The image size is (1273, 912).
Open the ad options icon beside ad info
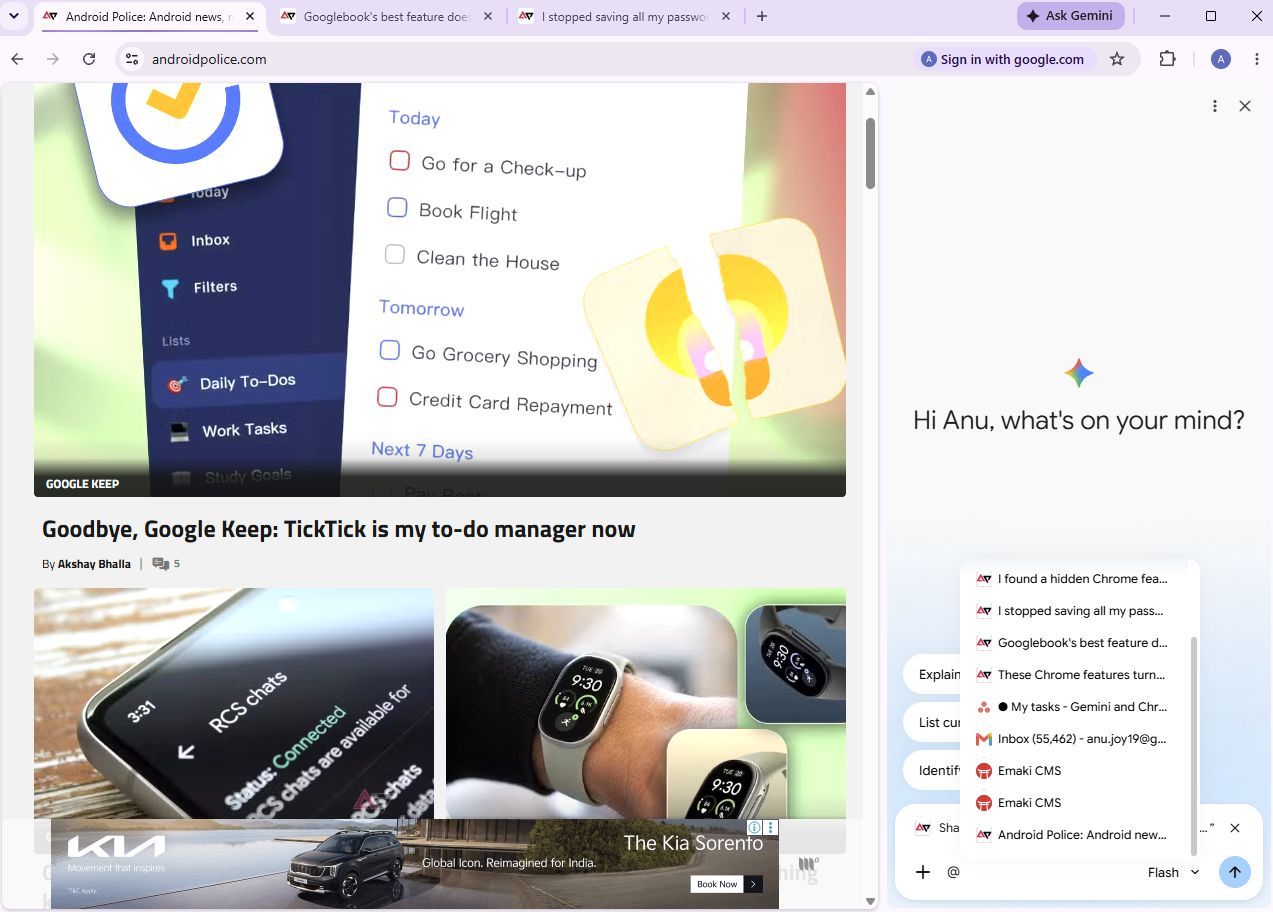tap(771, 827)
